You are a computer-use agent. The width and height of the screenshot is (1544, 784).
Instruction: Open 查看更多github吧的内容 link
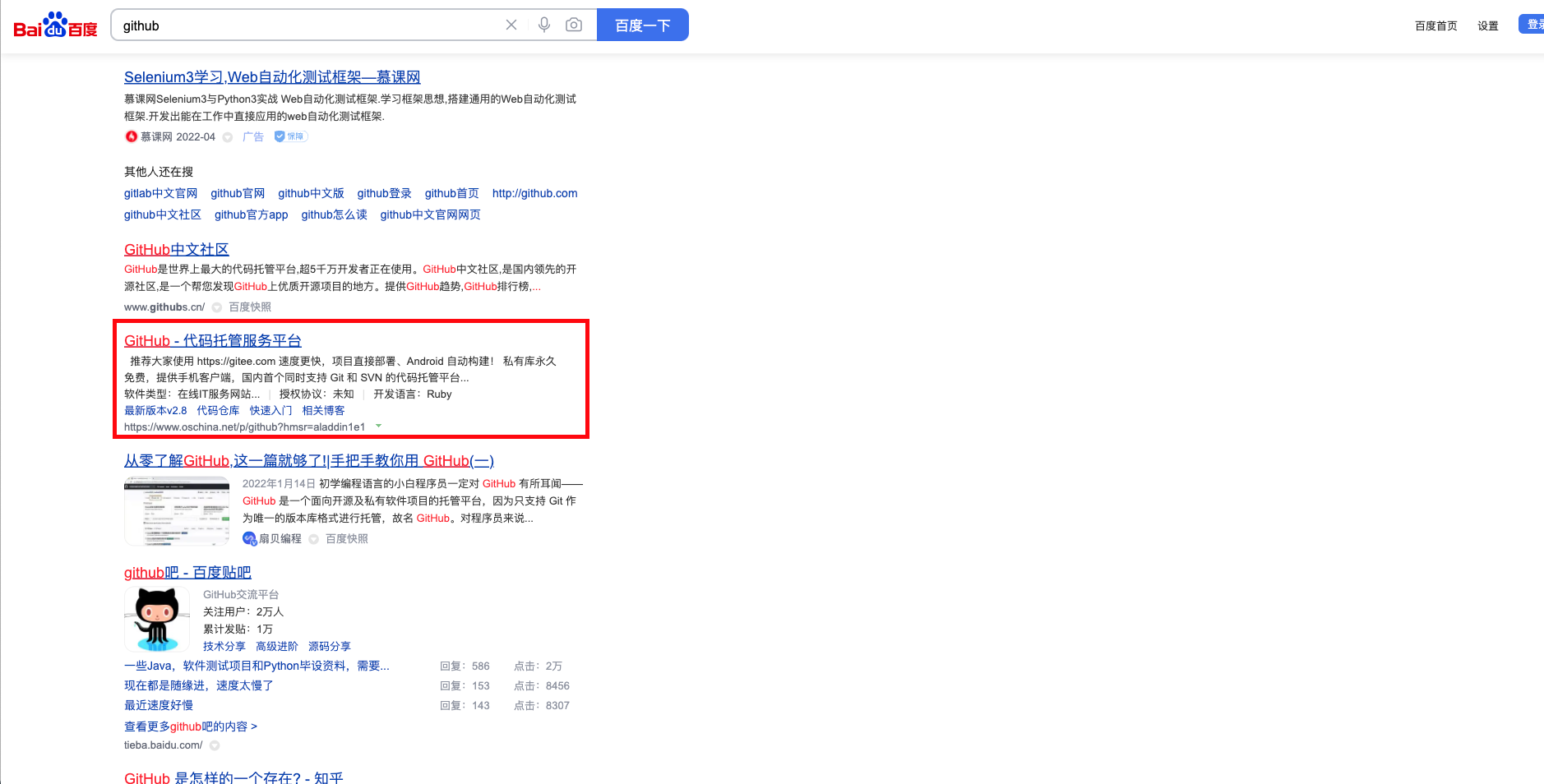pyautogui.click(x=191, y=726)
